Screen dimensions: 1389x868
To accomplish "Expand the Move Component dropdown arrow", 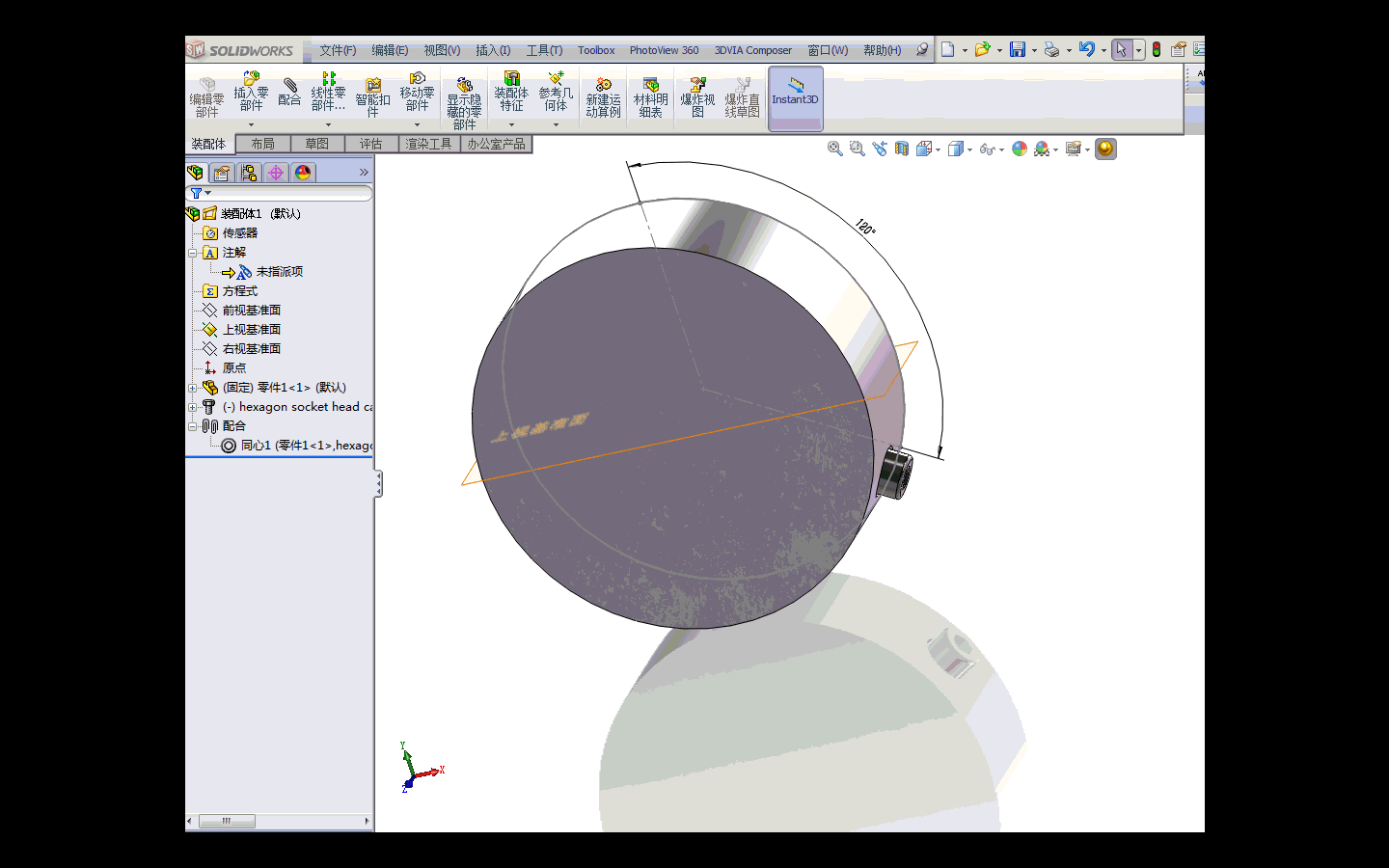I will click(x=417, y=124).
